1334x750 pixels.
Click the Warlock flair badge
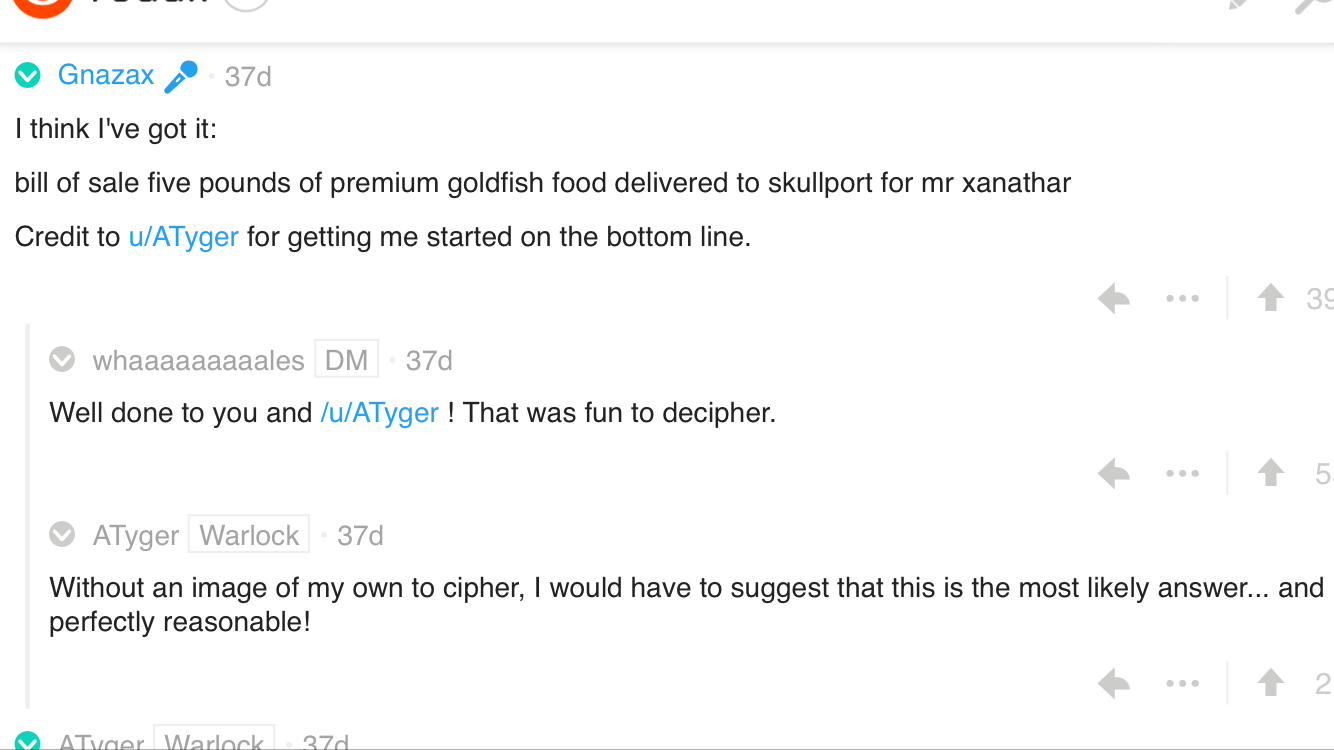(249, 535)
